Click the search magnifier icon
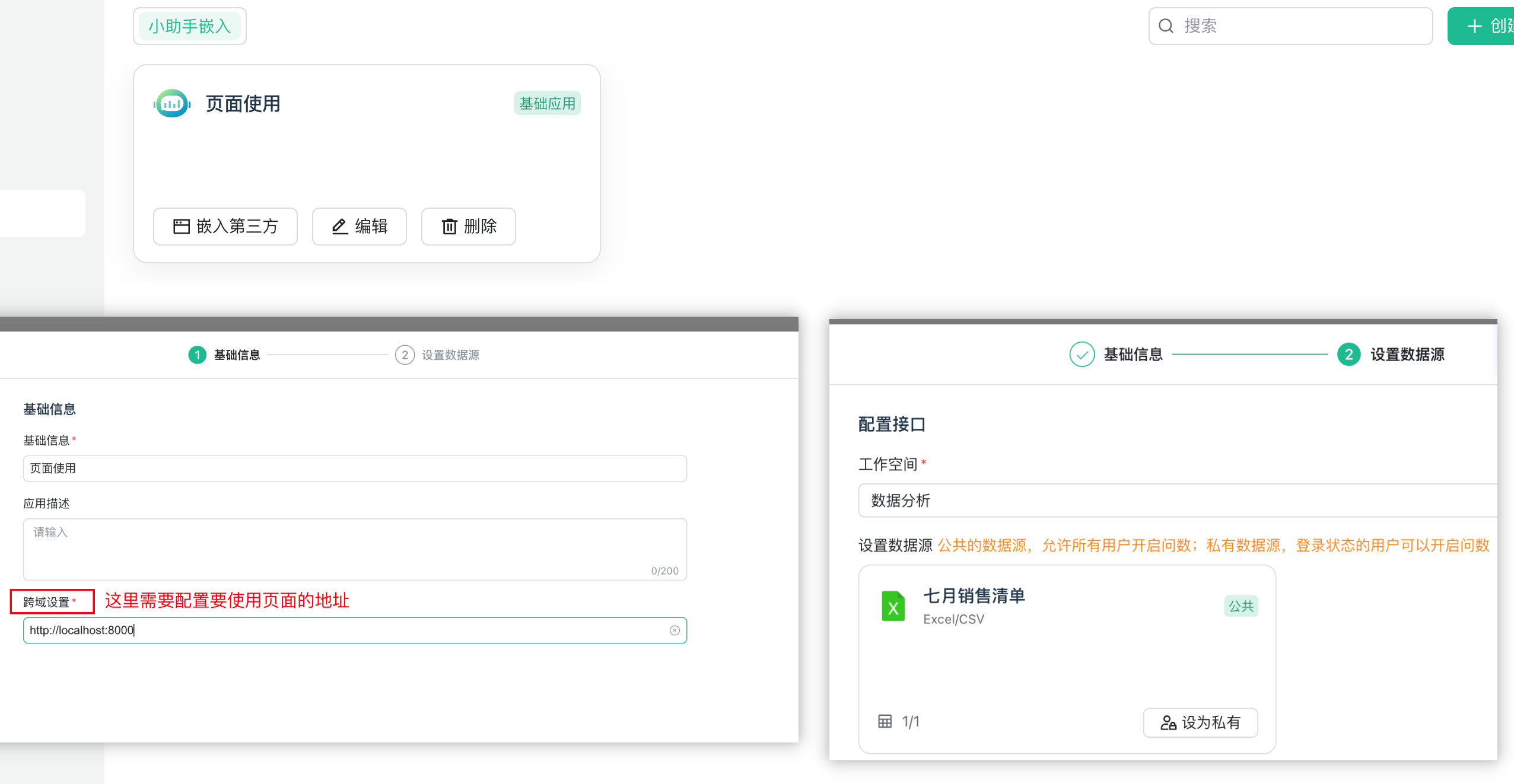 1166,26
